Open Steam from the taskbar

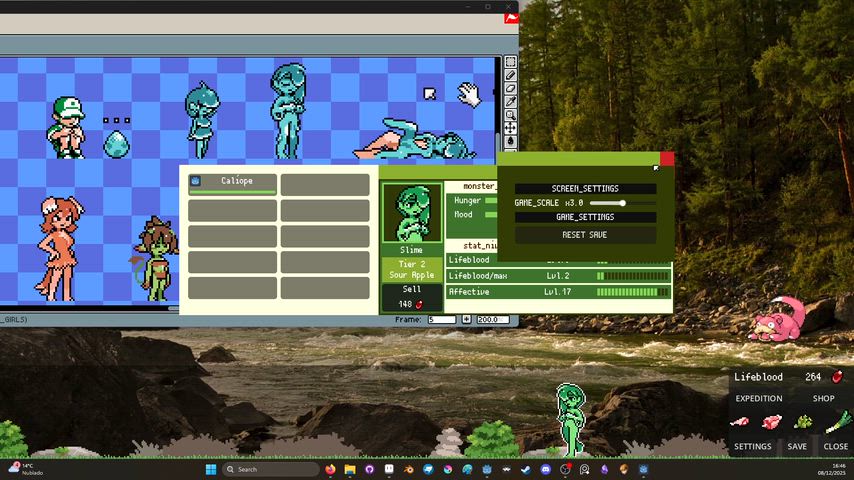[526, 469]
